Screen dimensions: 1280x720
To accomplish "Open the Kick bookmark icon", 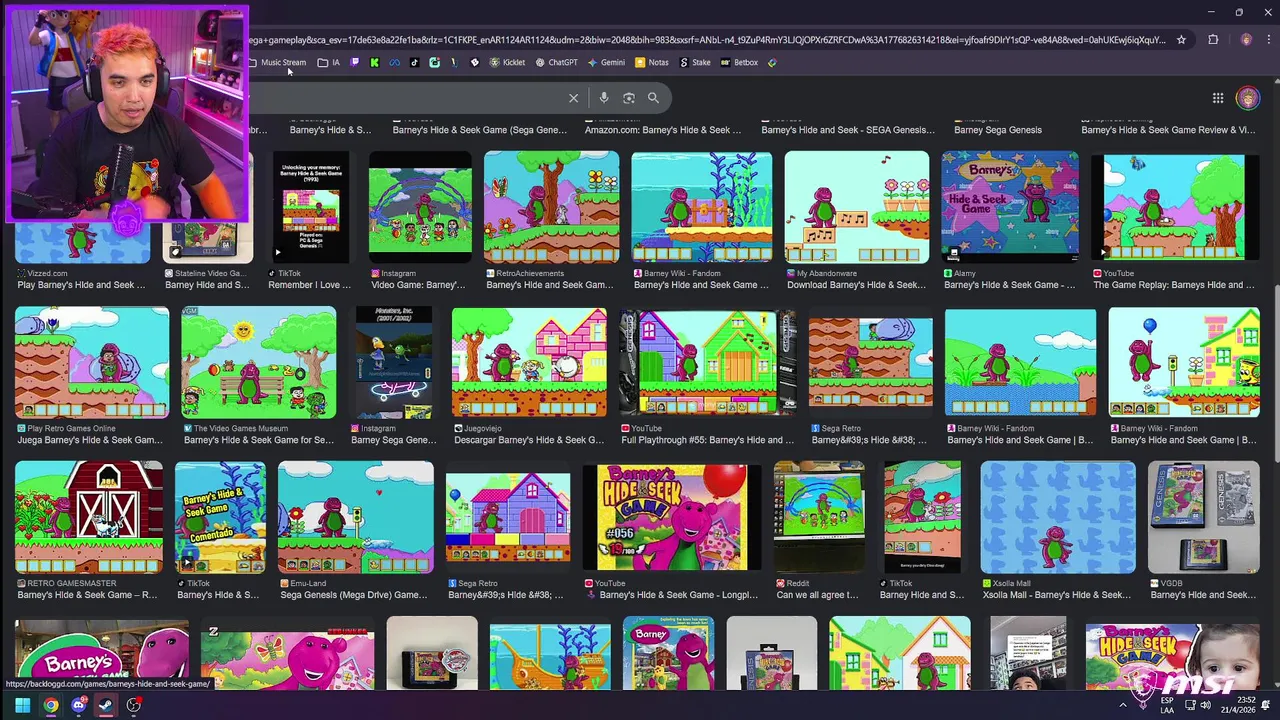I will click(x=374, y=62).
